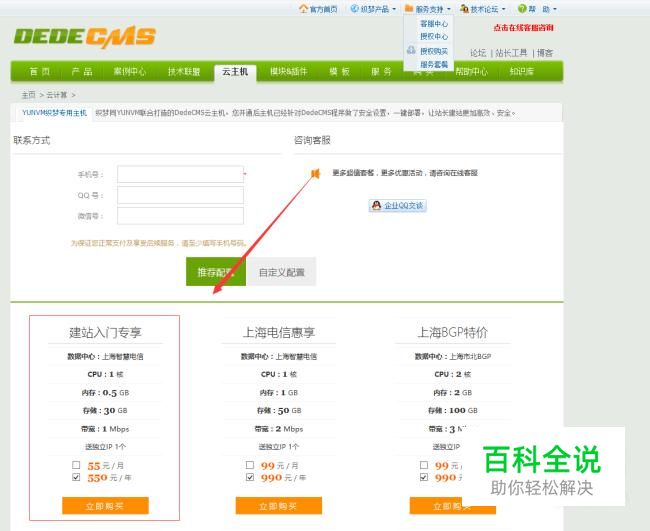This screenshot has width=650, height=531.
Task: Click the green question mark help icon
Action: coord(522,8)
